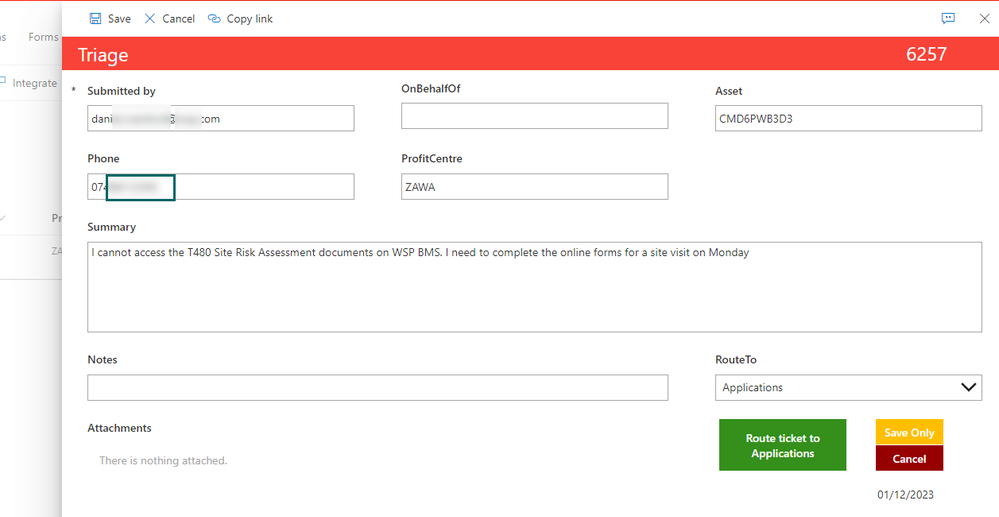Click the dark red Cancel button
The image size is (999, 517).
click(x=909, y=458)
